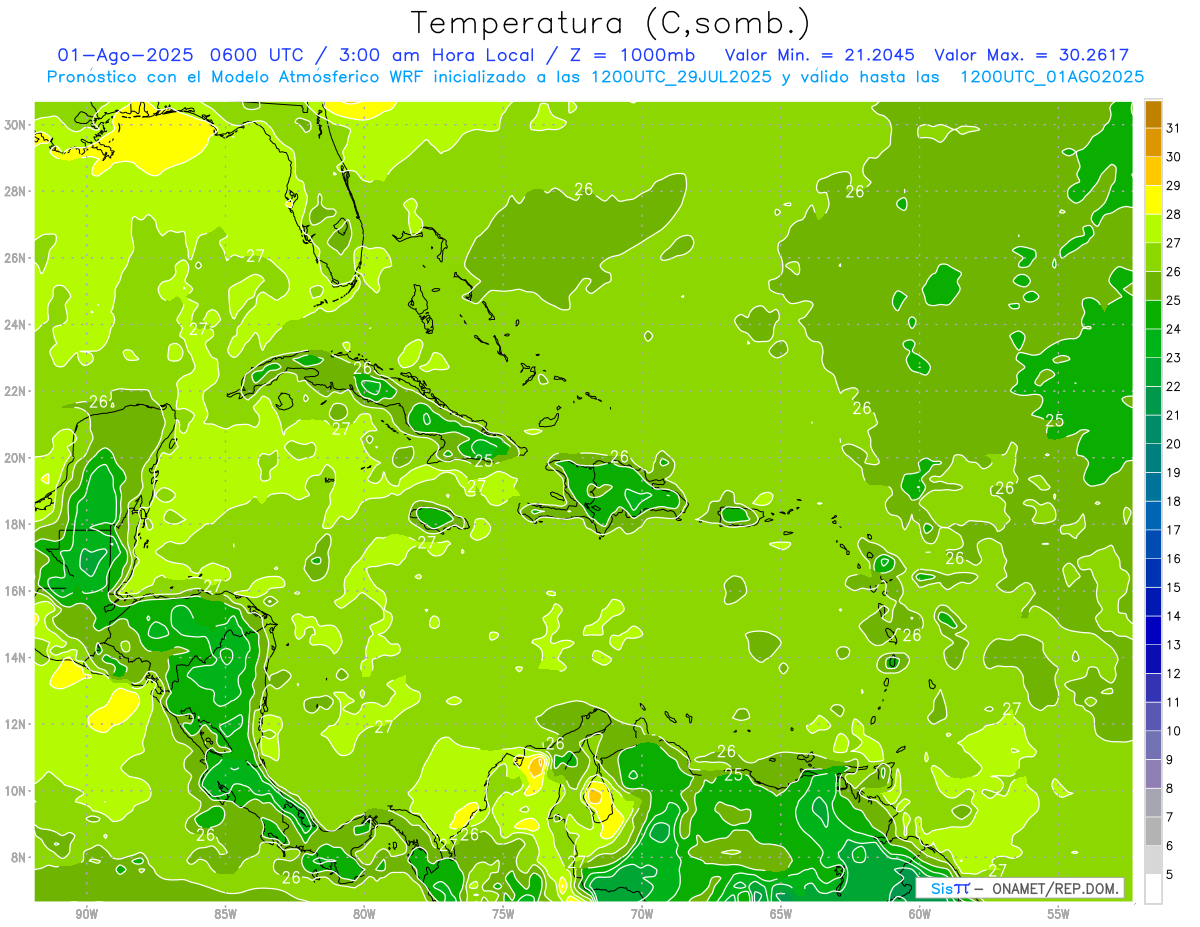Click the color scale value 29
Viewport: 1200px width, 927px height.
click(x=1174, y=185)
